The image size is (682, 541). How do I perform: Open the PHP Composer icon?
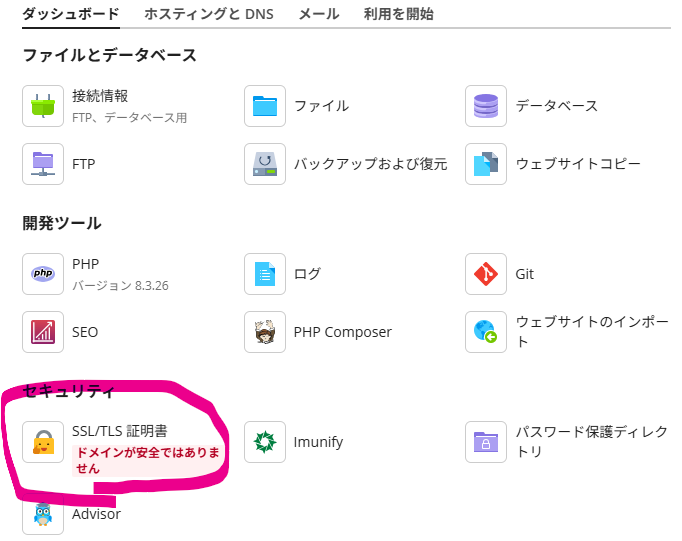(x=265, y=332)
